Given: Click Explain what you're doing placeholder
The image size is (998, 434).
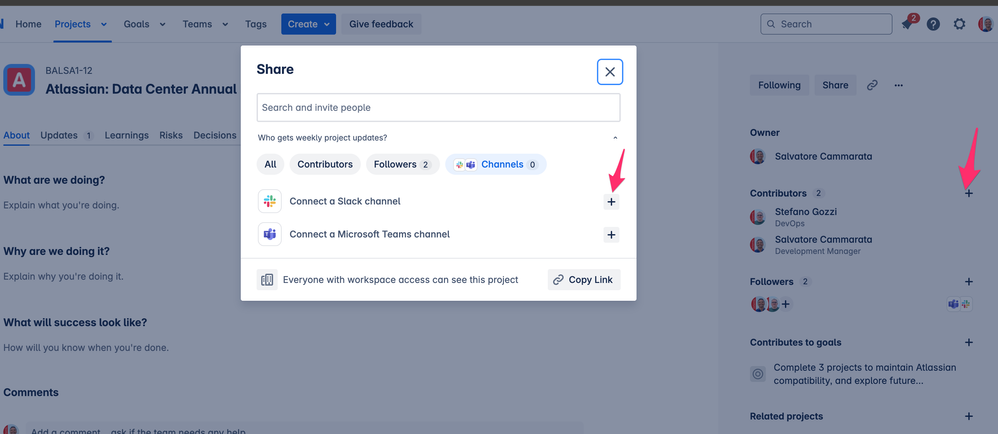Looking at the screenshot, I should 61,205.
